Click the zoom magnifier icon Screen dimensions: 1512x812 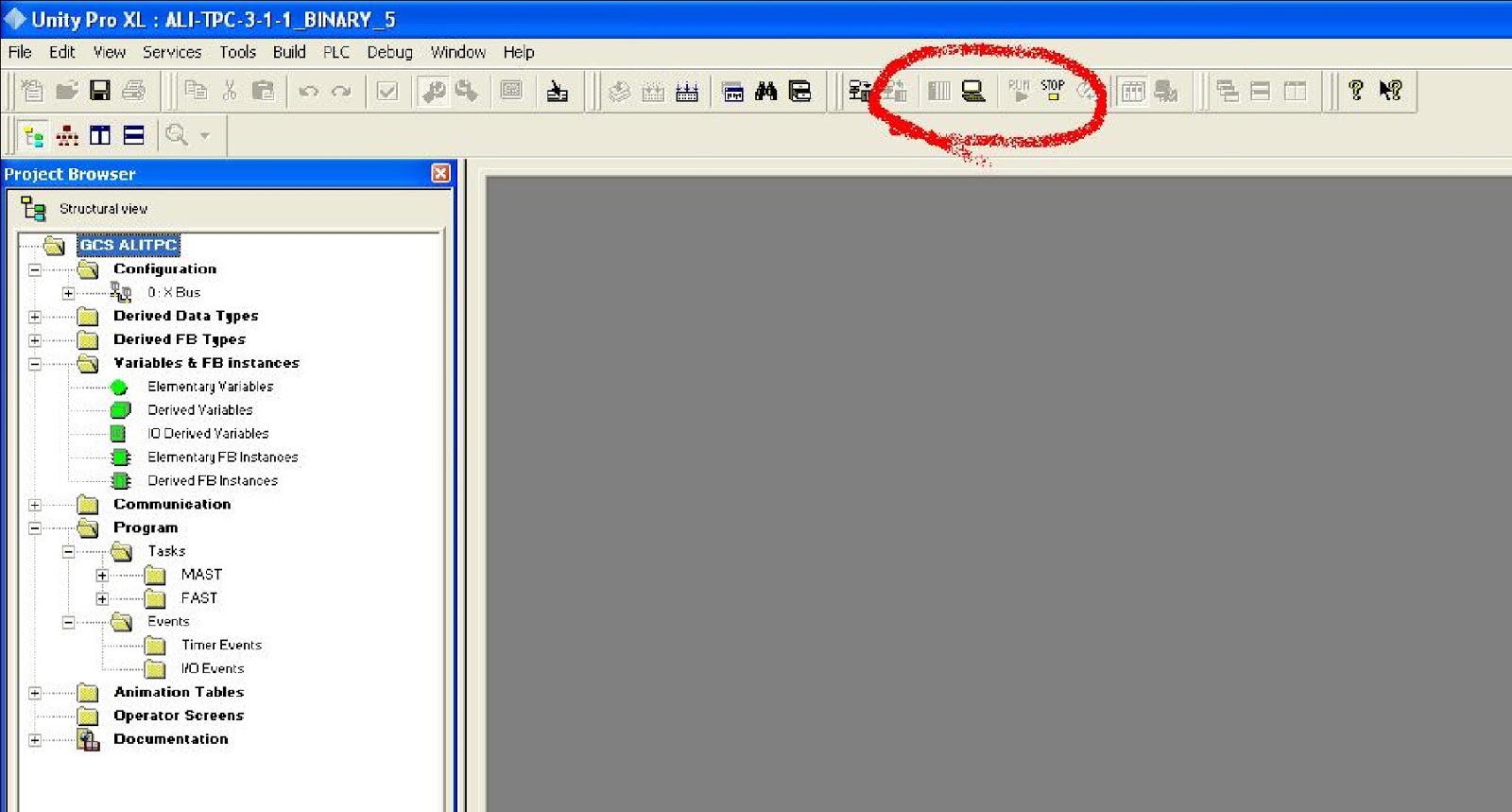[x=177, y=135]
